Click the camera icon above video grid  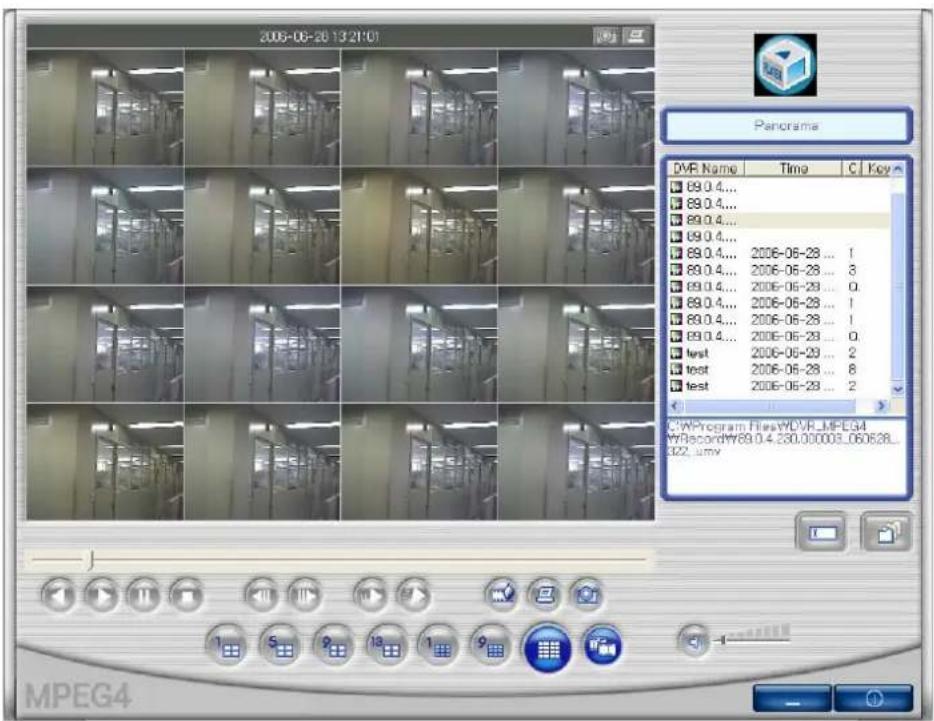coord(606,37)
